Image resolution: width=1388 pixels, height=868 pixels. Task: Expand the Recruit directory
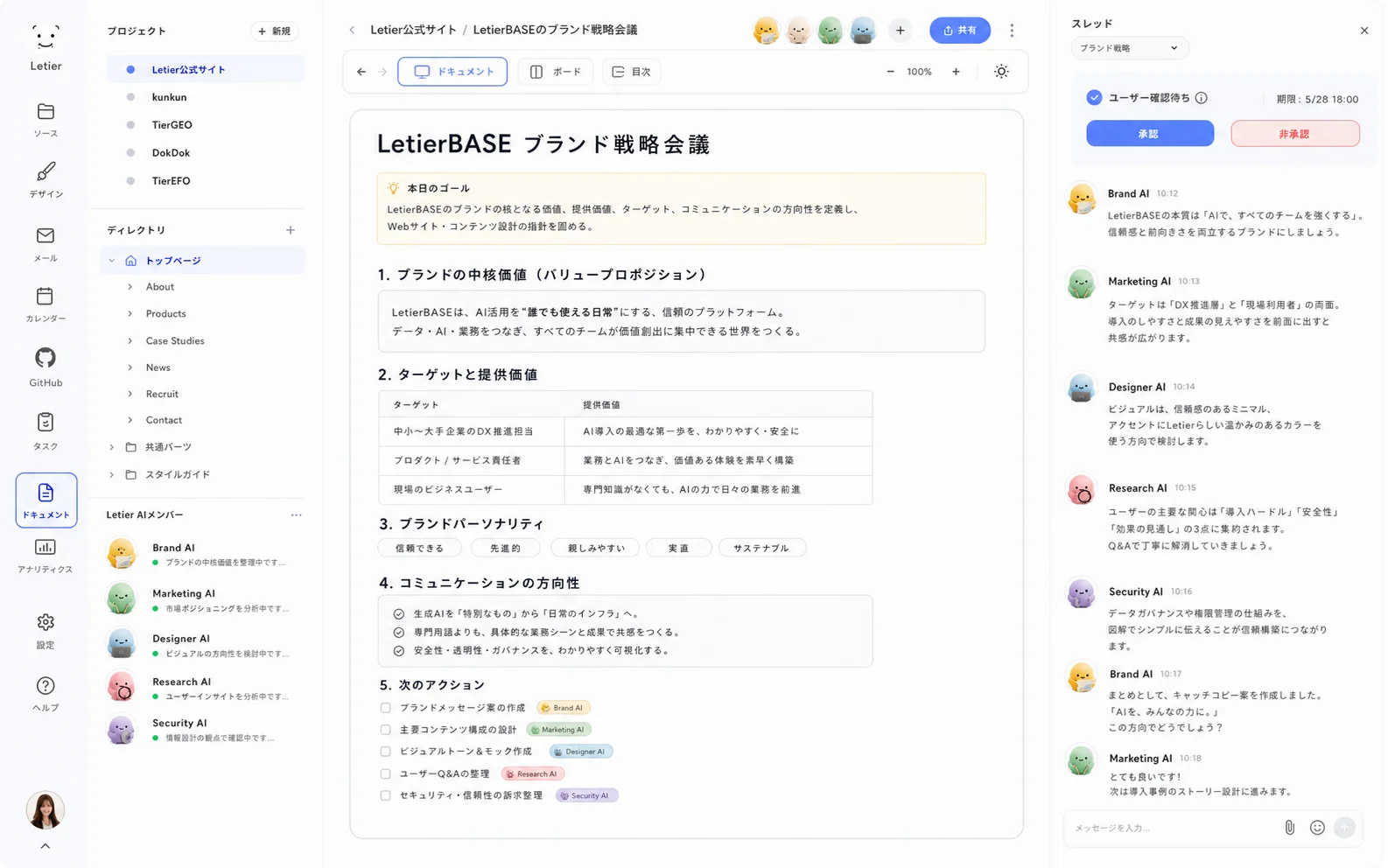pyautogui.click(x=130, y=394)
